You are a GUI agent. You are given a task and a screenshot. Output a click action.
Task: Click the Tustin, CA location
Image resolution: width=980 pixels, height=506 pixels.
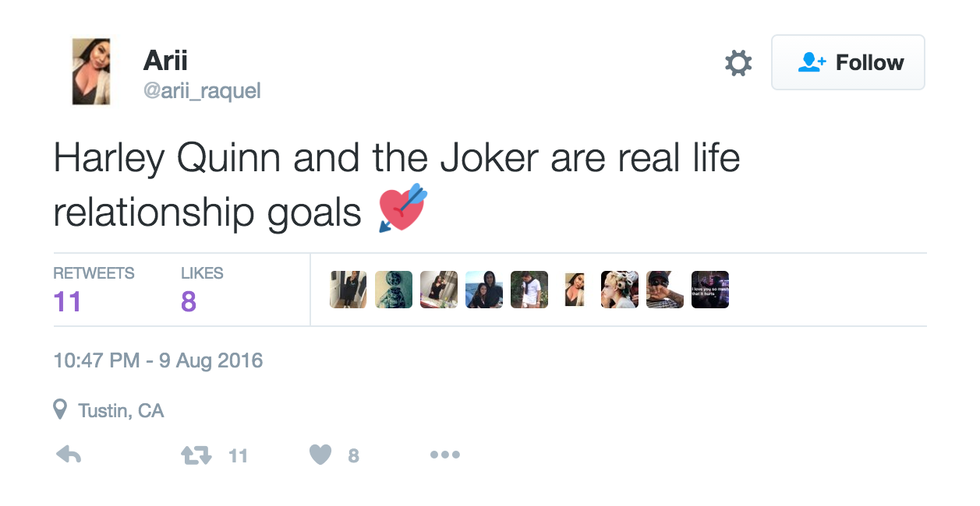(121, 410)
